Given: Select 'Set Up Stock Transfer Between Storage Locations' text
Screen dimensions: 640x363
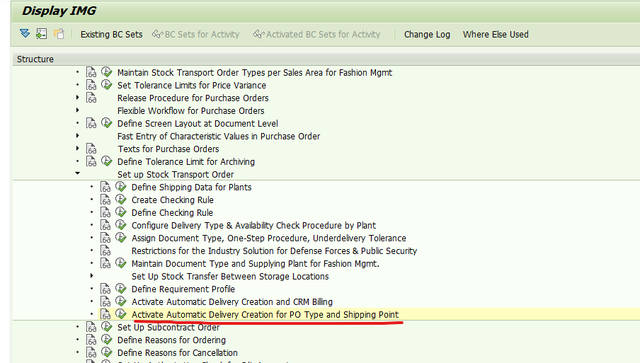Looking at the screenshot, I should pyautogui.click(x=230, y=276).
